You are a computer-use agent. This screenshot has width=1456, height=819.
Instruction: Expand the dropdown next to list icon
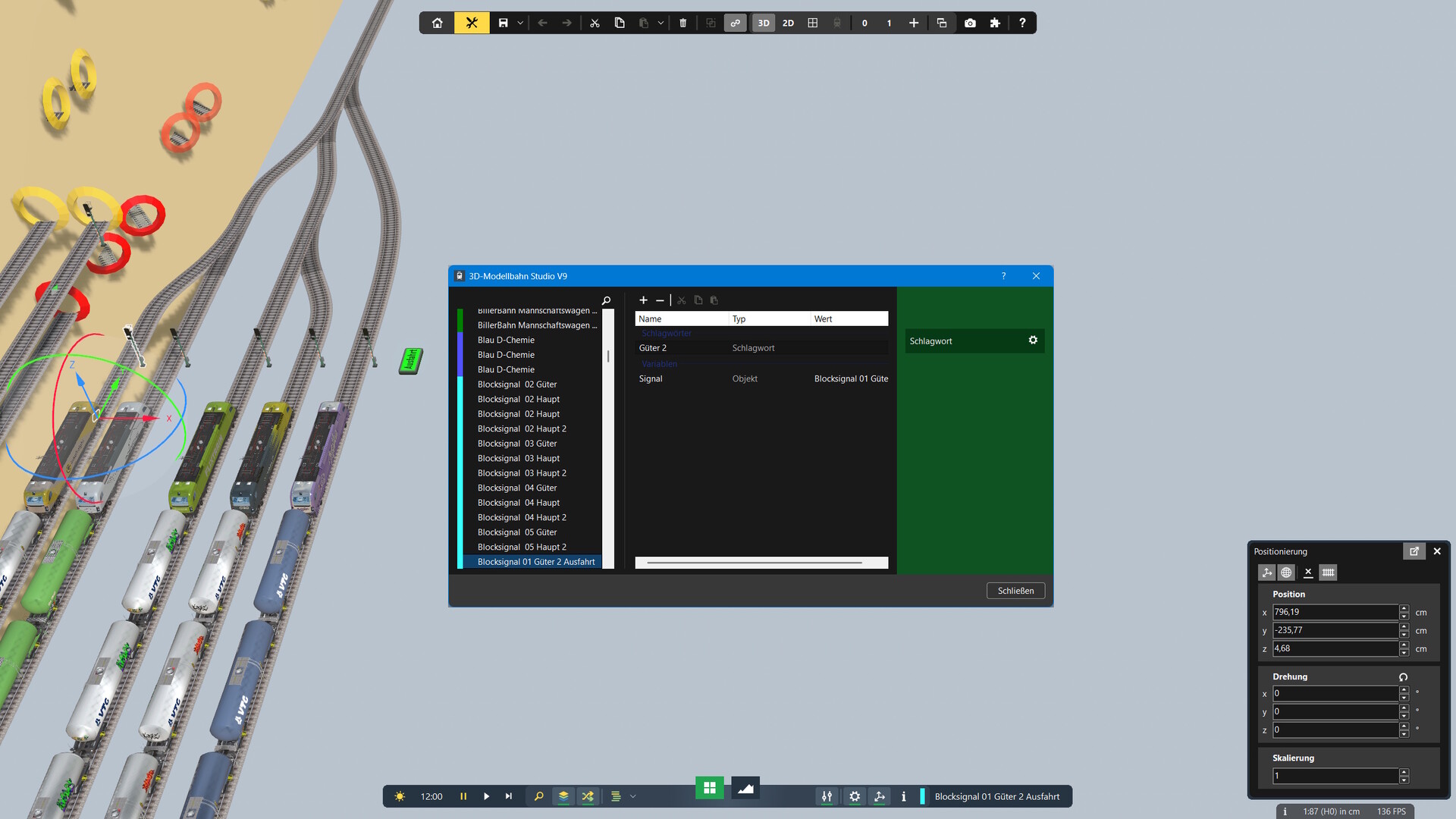click(633, 796)
